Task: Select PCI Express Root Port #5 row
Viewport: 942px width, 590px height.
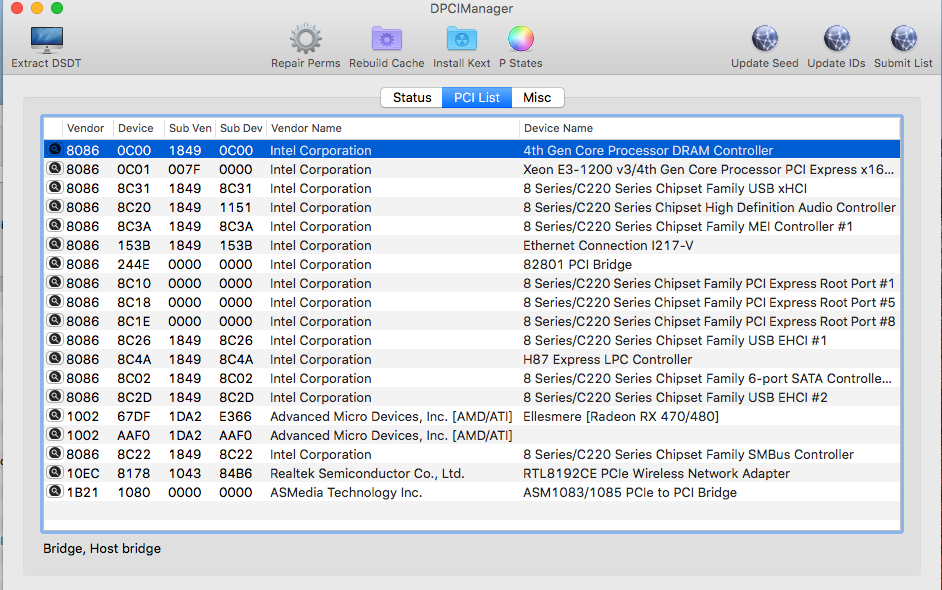Action: coord(472,302)
